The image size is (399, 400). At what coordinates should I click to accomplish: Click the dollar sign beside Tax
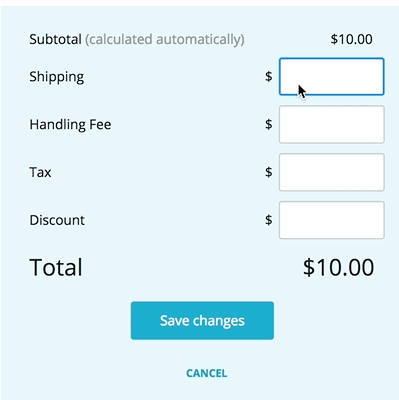click(269, 172)
